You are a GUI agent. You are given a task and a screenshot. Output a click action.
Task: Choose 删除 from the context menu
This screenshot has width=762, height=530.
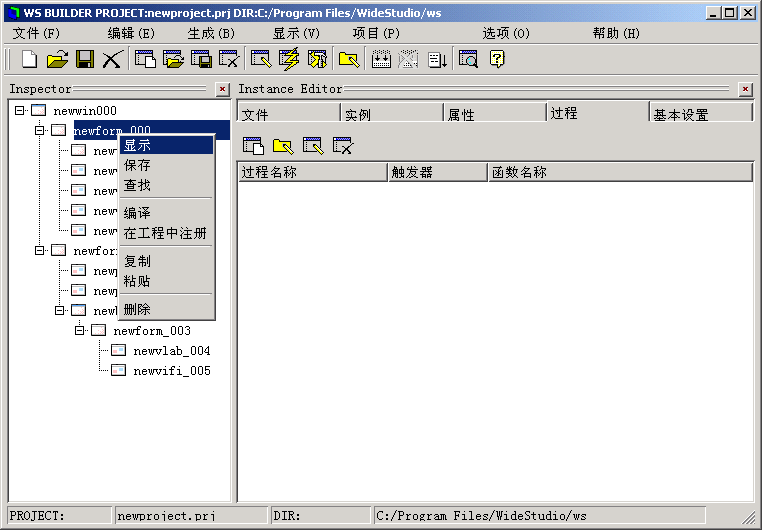(x=167, y=309)
